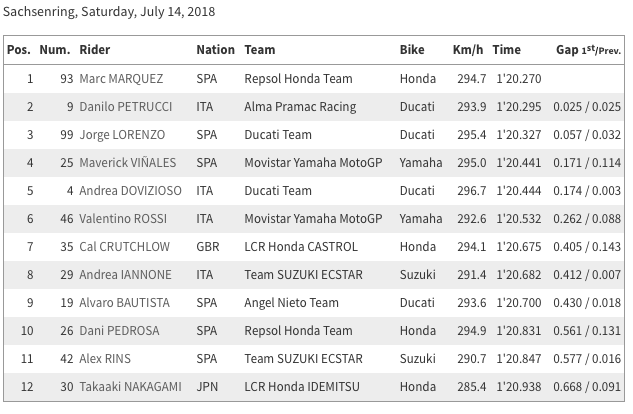
Task: Click the Team column header
Action: click(x=260, y=50)
